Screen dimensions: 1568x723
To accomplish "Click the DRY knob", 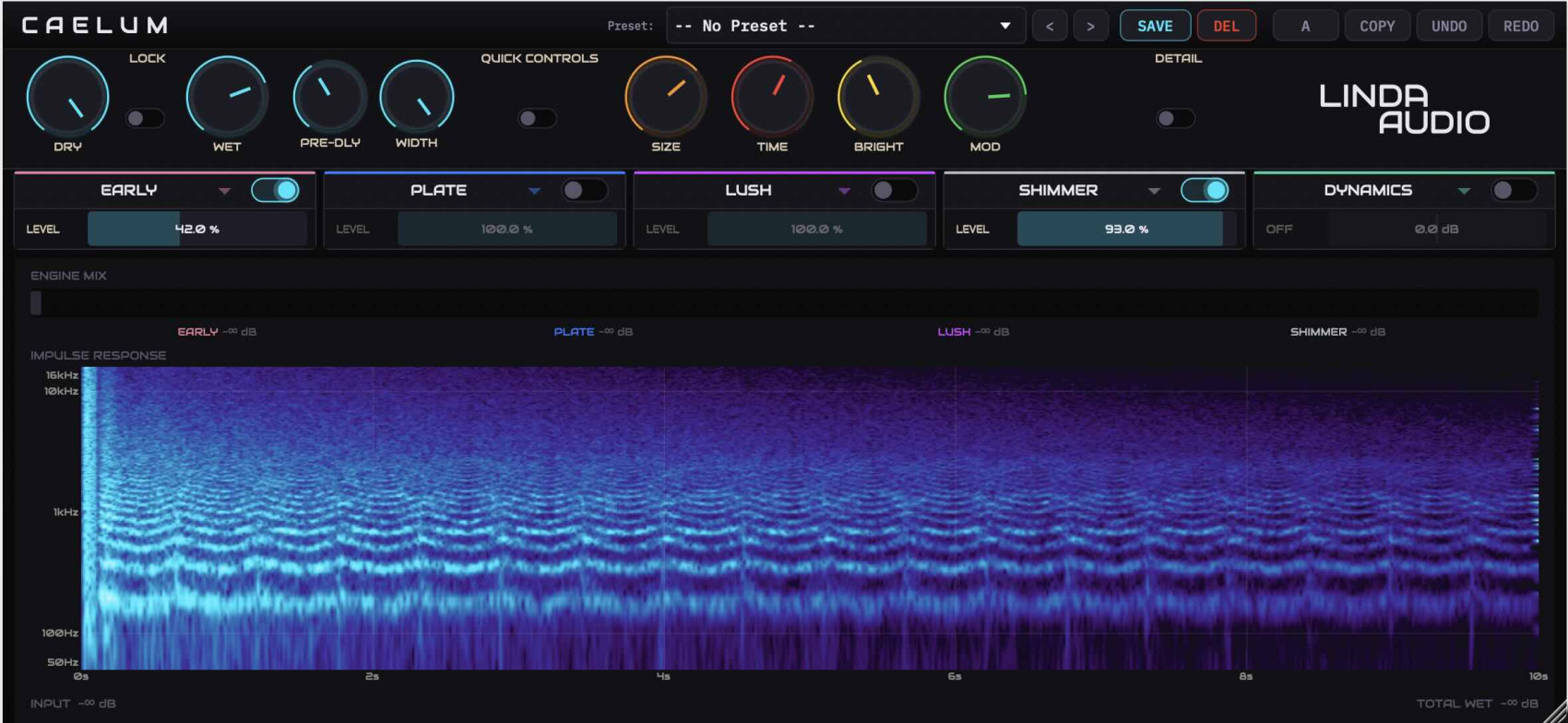I will (x=67, y=98).
